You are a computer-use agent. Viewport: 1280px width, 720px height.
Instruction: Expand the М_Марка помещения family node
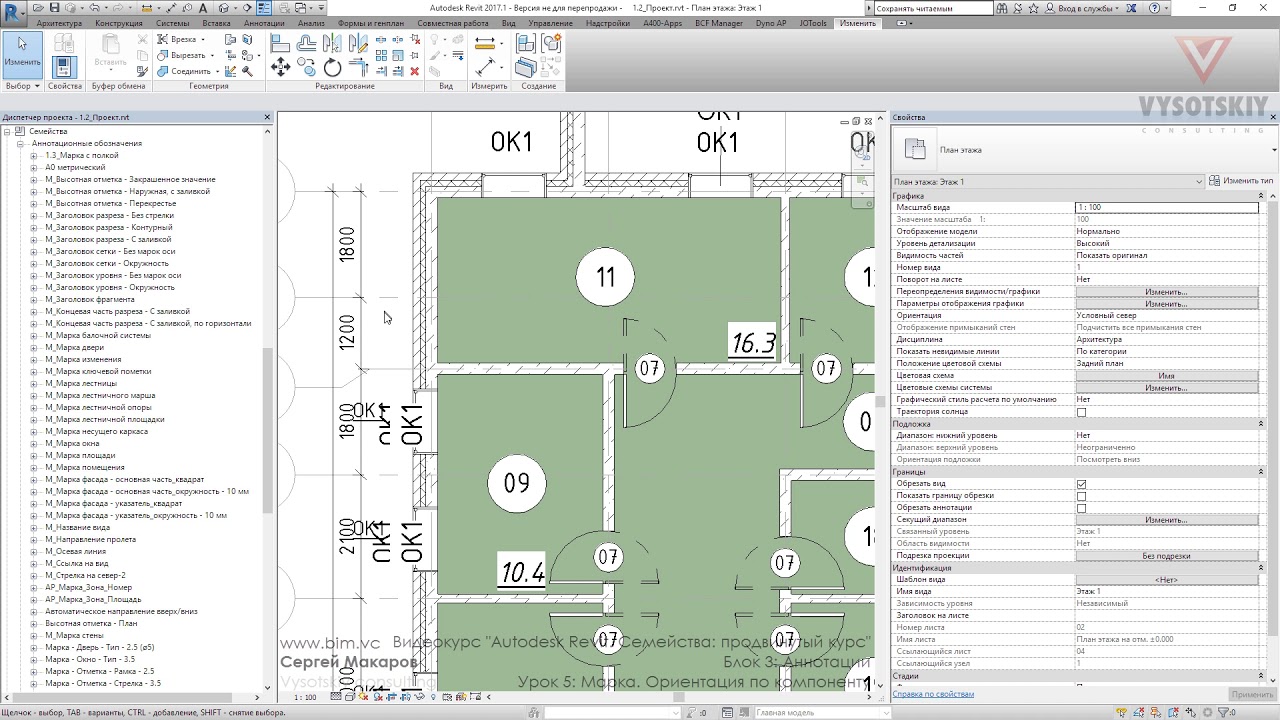point(35,467)
